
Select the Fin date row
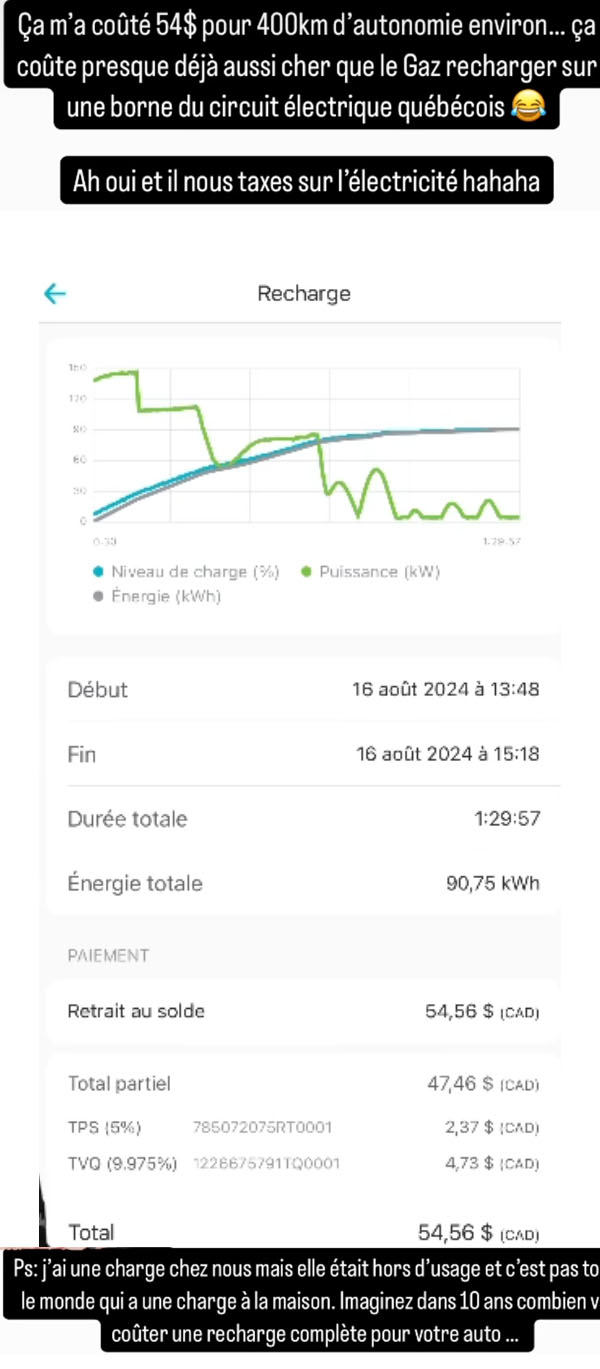pos(303,753)
